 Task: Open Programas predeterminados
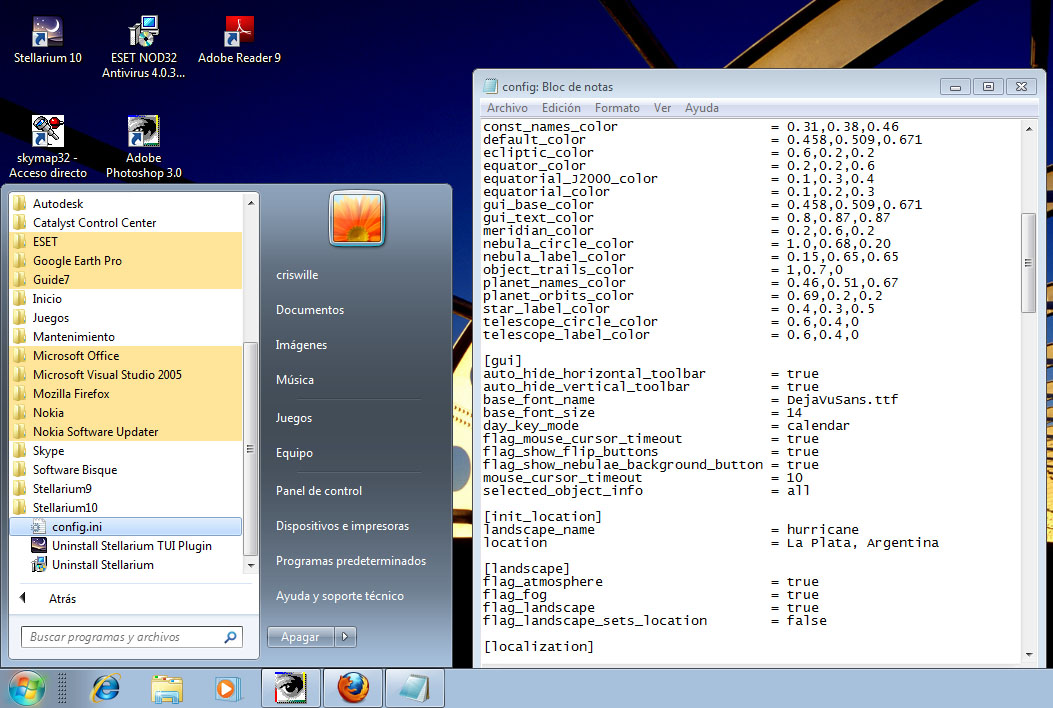[x=351, y=561]
